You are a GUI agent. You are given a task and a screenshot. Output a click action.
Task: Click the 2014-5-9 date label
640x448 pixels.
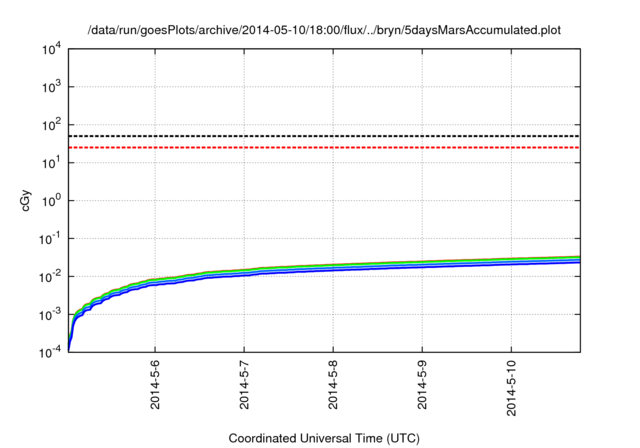tap(422, 384)
